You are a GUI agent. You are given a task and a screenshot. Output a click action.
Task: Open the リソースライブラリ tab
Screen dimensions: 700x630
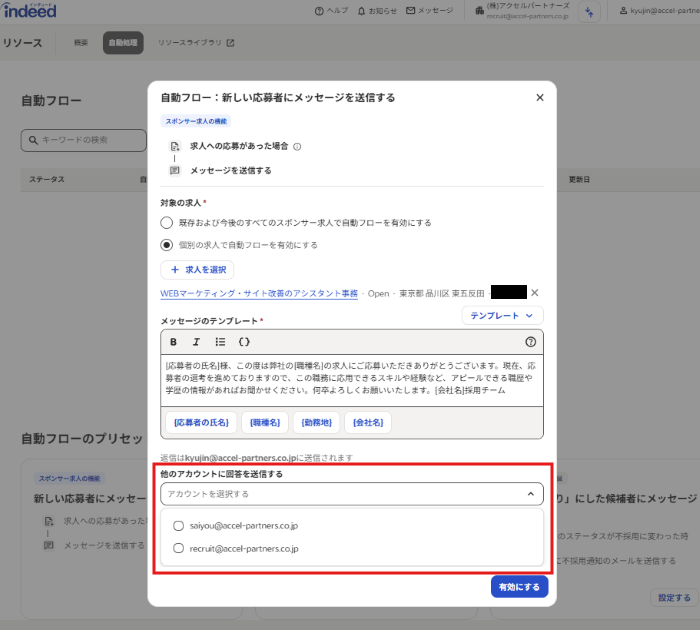[196, 43]
